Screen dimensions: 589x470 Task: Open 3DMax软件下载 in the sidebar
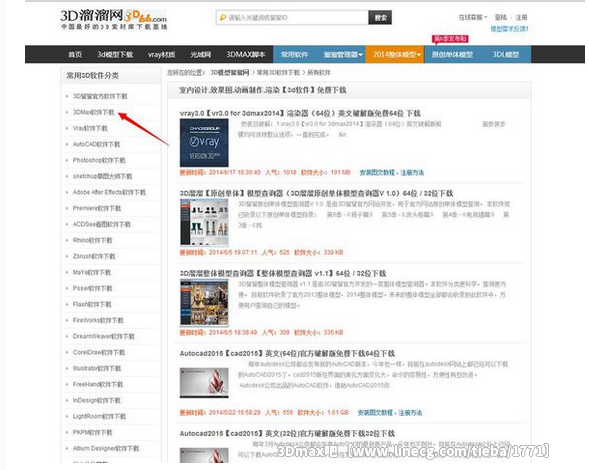tap(94, 112)
